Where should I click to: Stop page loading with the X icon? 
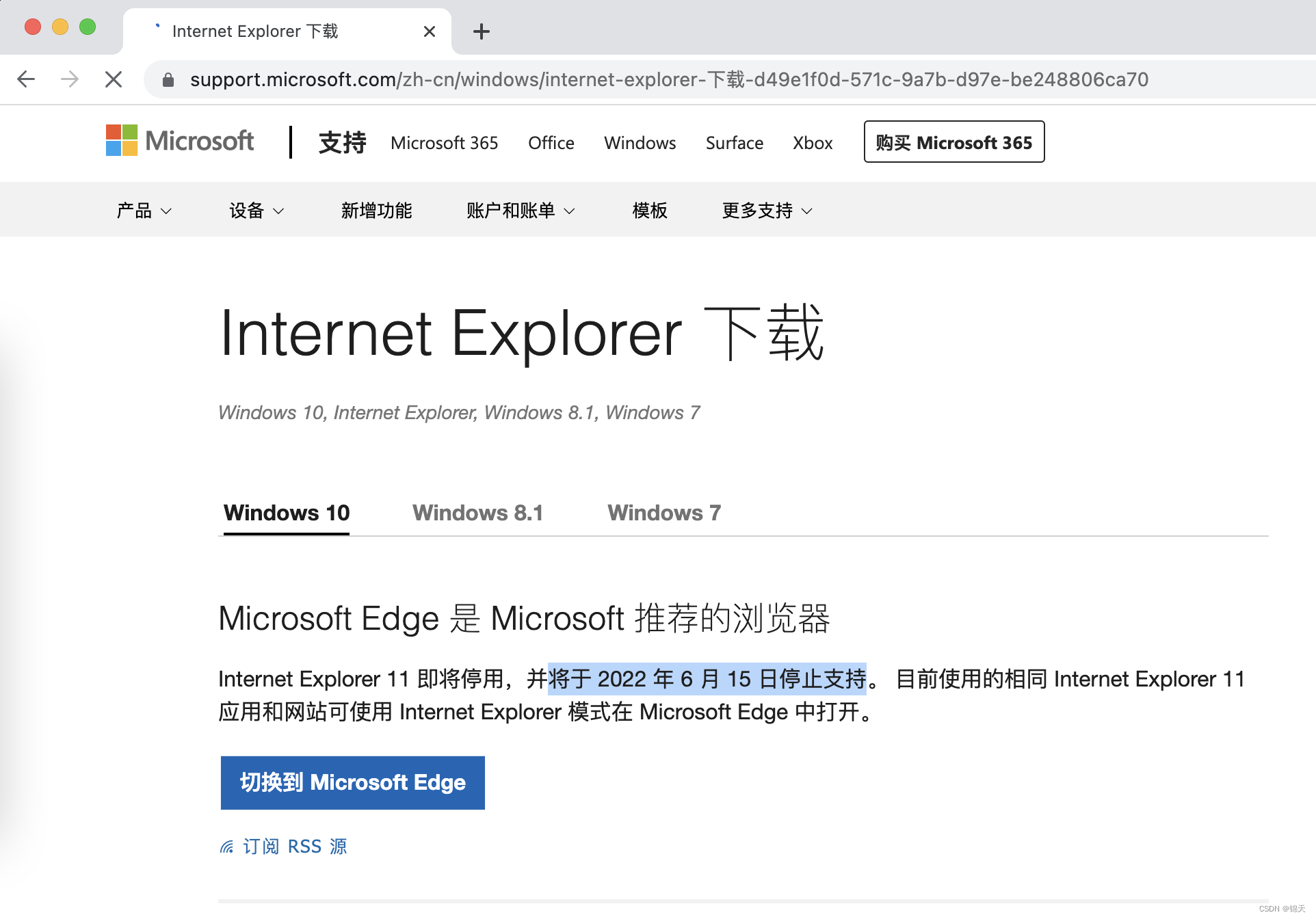coord(114,79)
